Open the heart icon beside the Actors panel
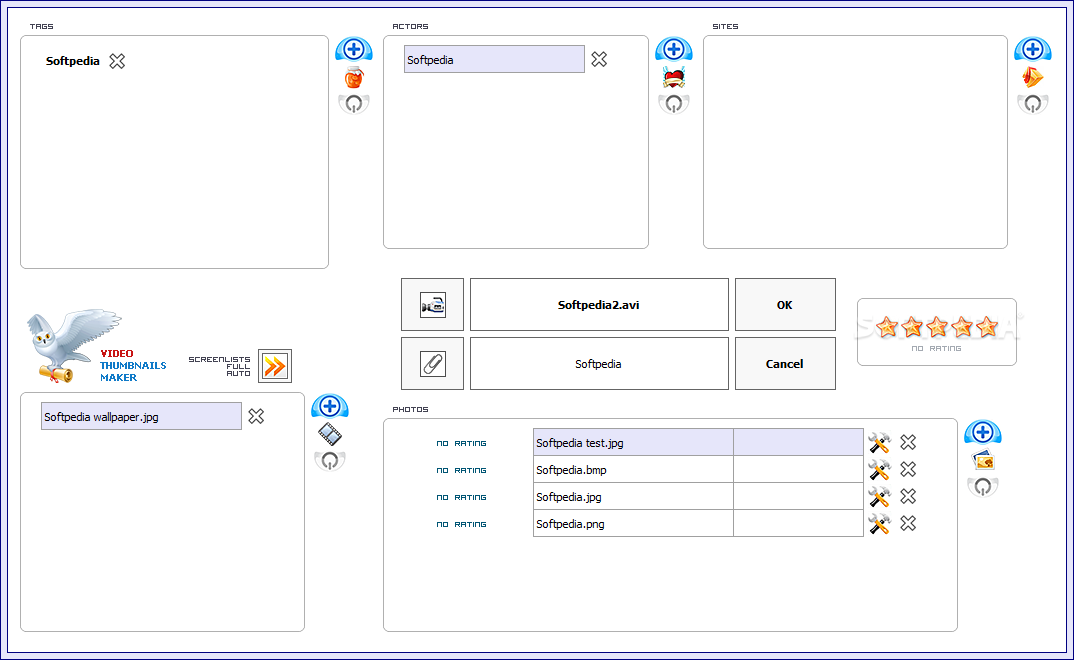The image size is (1074, 660). point(673,77)
